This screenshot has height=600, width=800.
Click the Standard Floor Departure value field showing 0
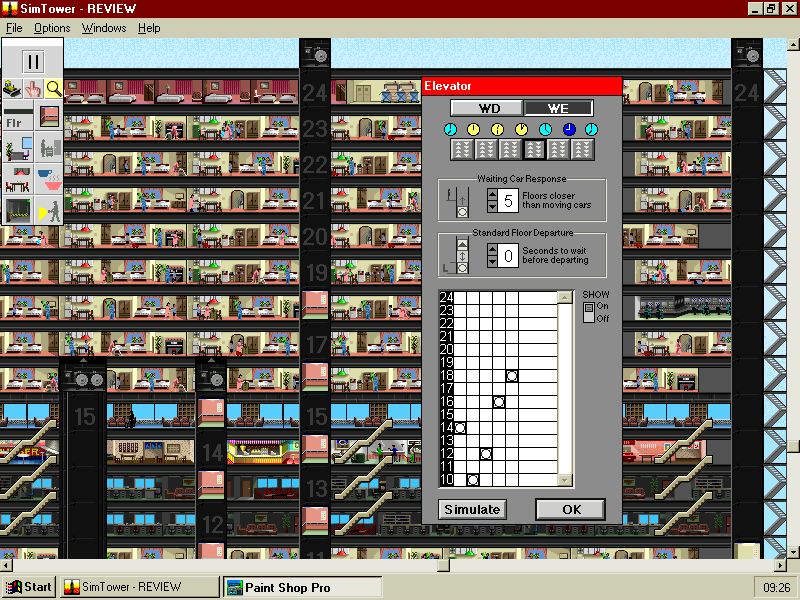508,256
